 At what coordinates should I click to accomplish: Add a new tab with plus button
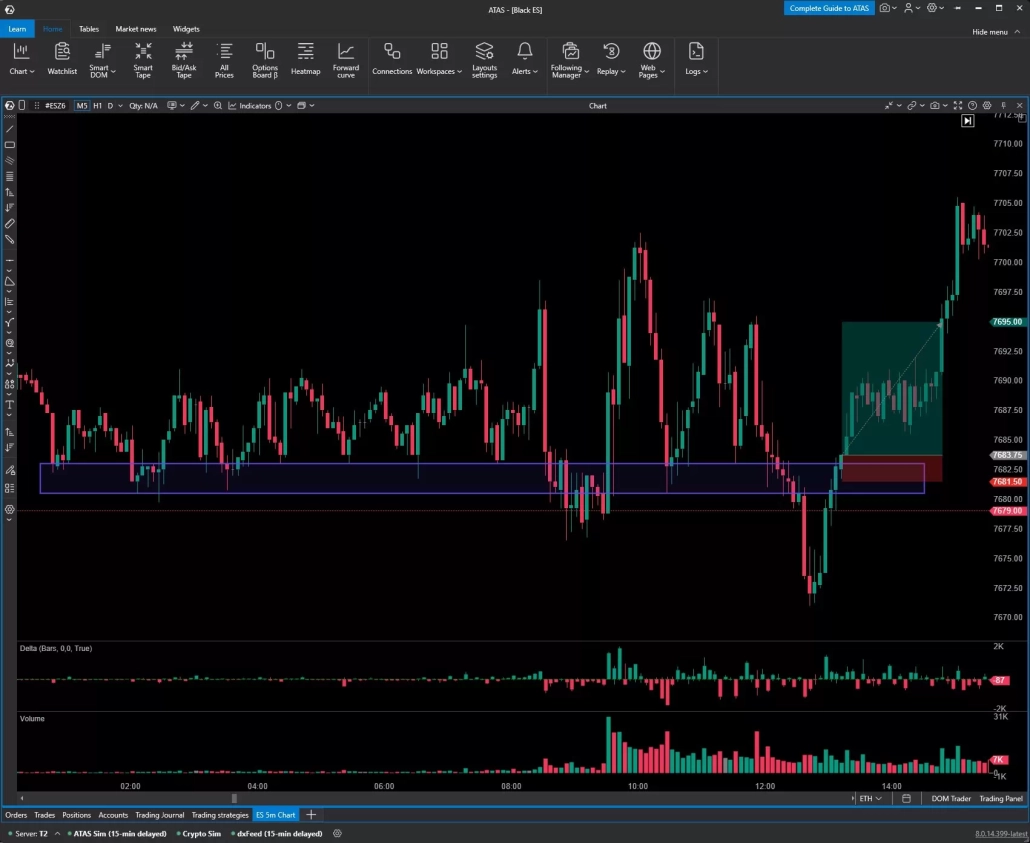tap(311, 815)
